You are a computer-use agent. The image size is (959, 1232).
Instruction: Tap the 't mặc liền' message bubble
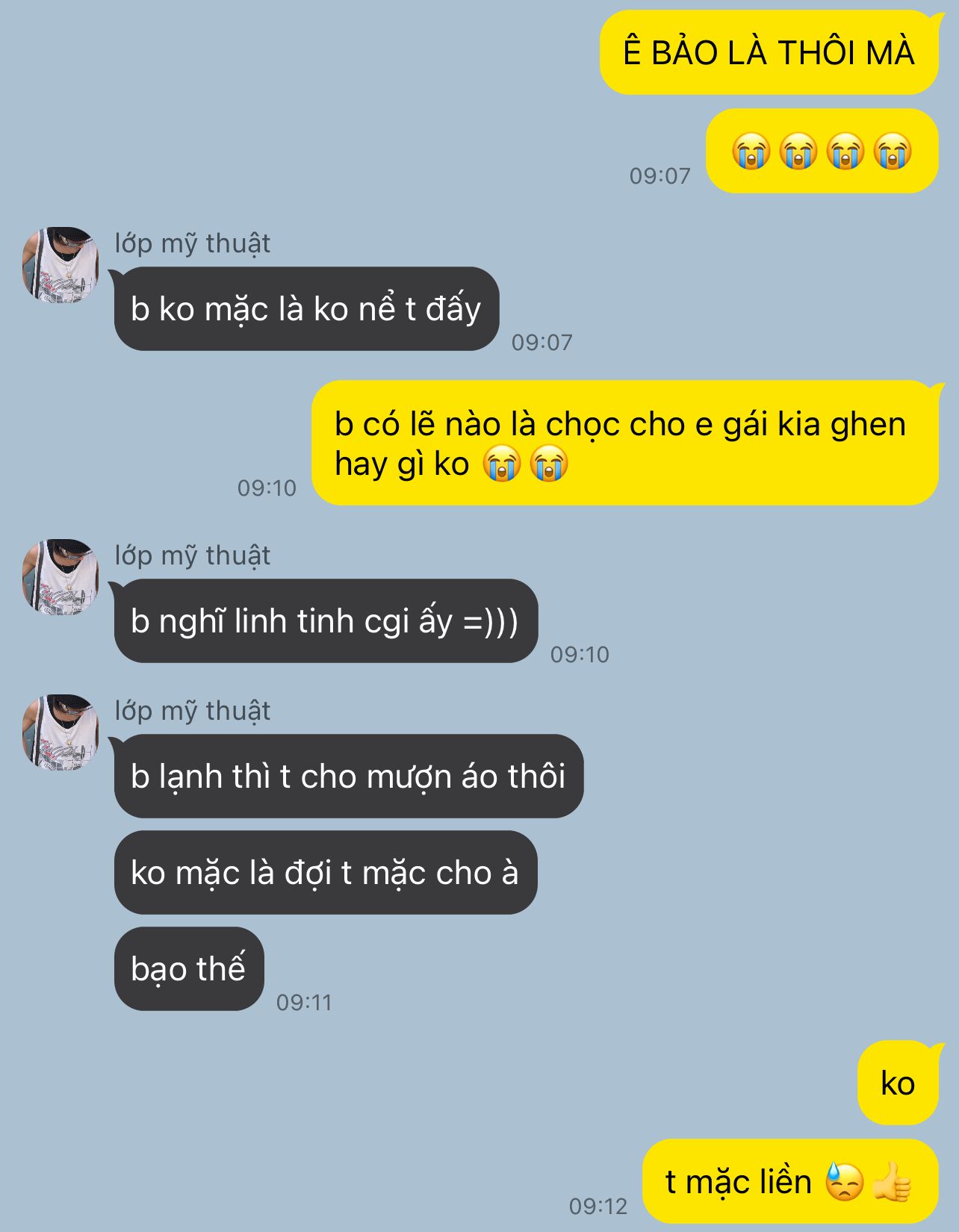point(791,1181)
